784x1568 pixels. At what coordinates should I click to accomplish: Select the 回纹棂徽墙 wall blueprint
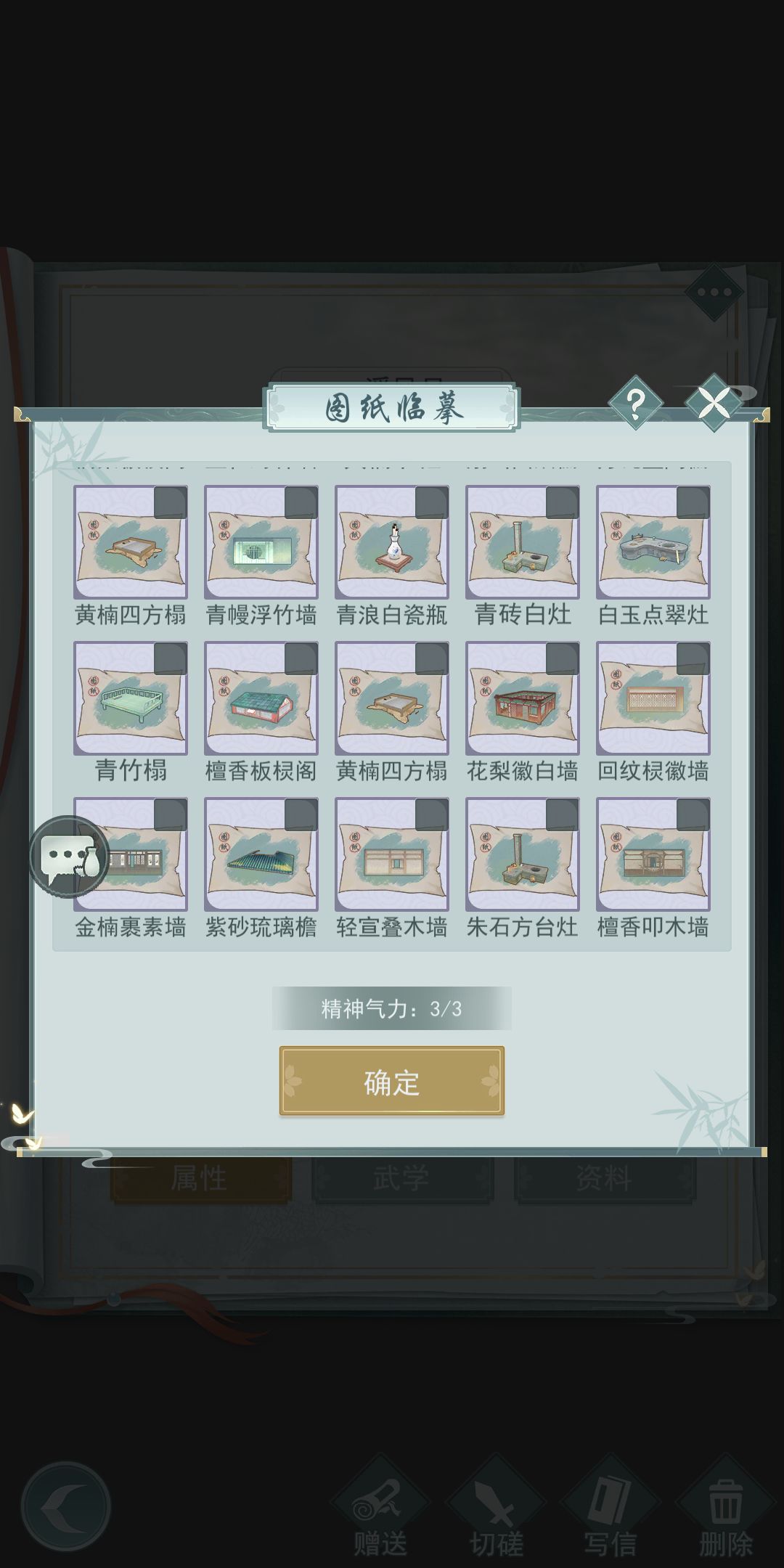(653, 698)
